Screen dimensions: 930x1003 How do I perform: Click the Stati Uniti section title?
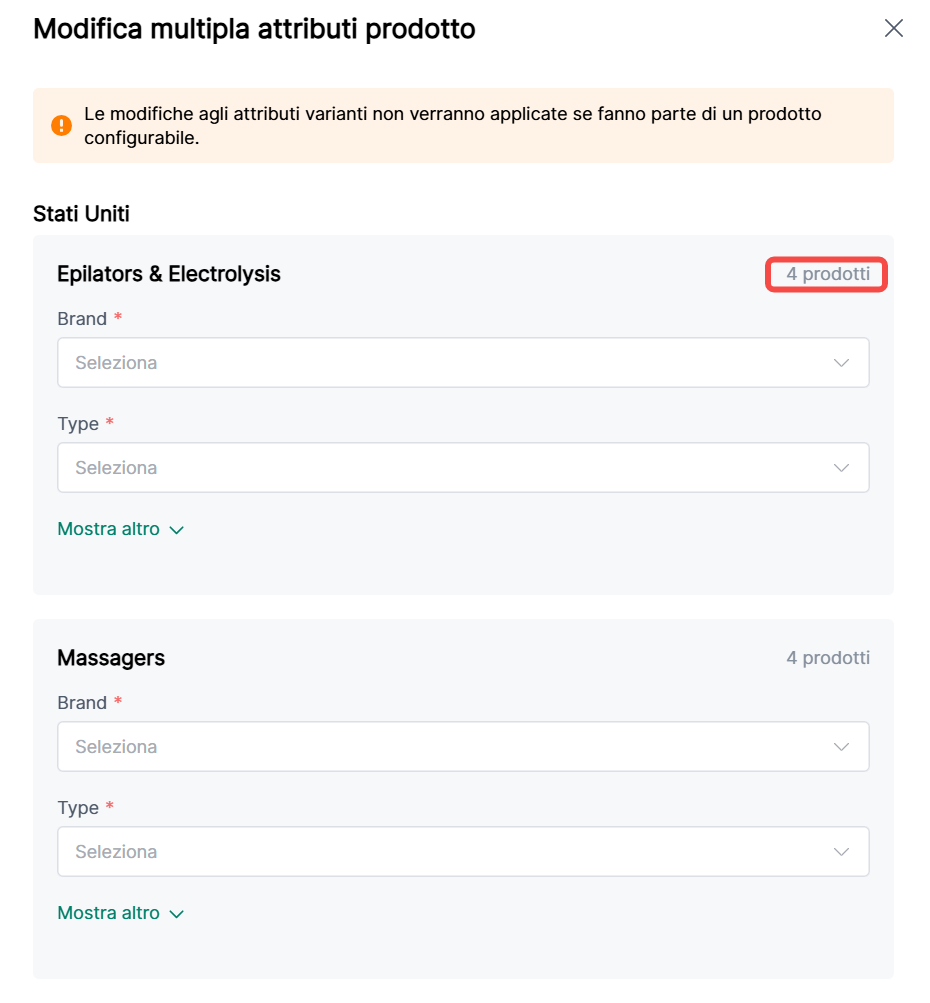click(x=81, y=214)
